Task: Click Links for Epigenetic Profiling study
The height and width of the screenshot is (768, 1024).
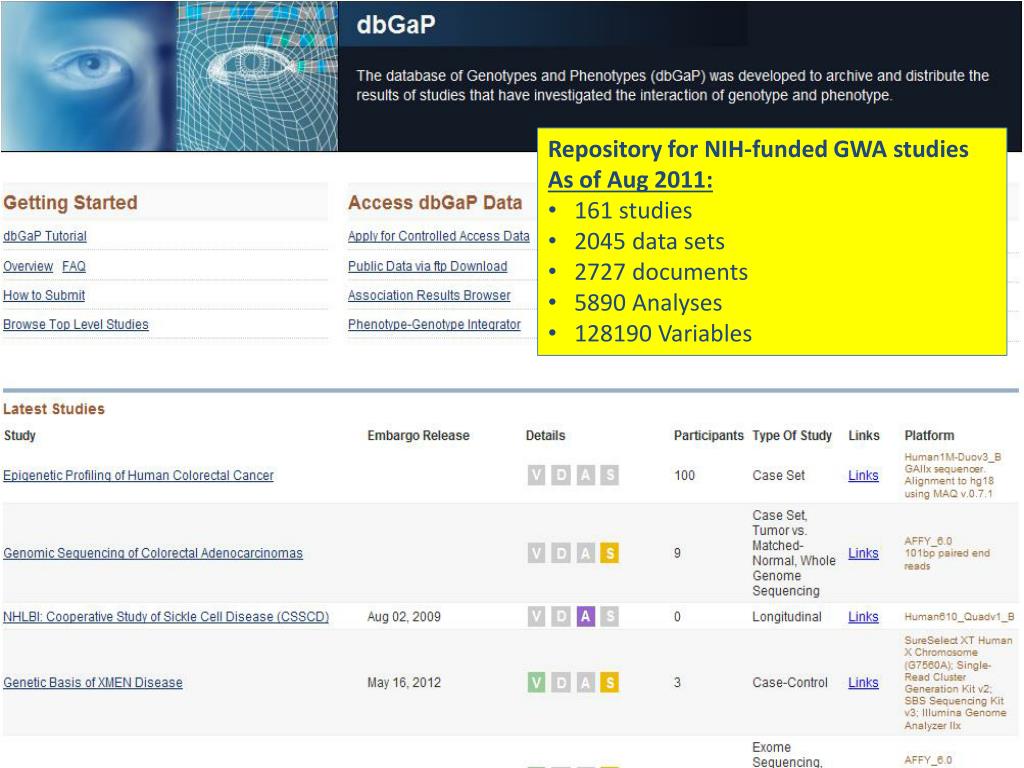Action: [x=863, y=475]
